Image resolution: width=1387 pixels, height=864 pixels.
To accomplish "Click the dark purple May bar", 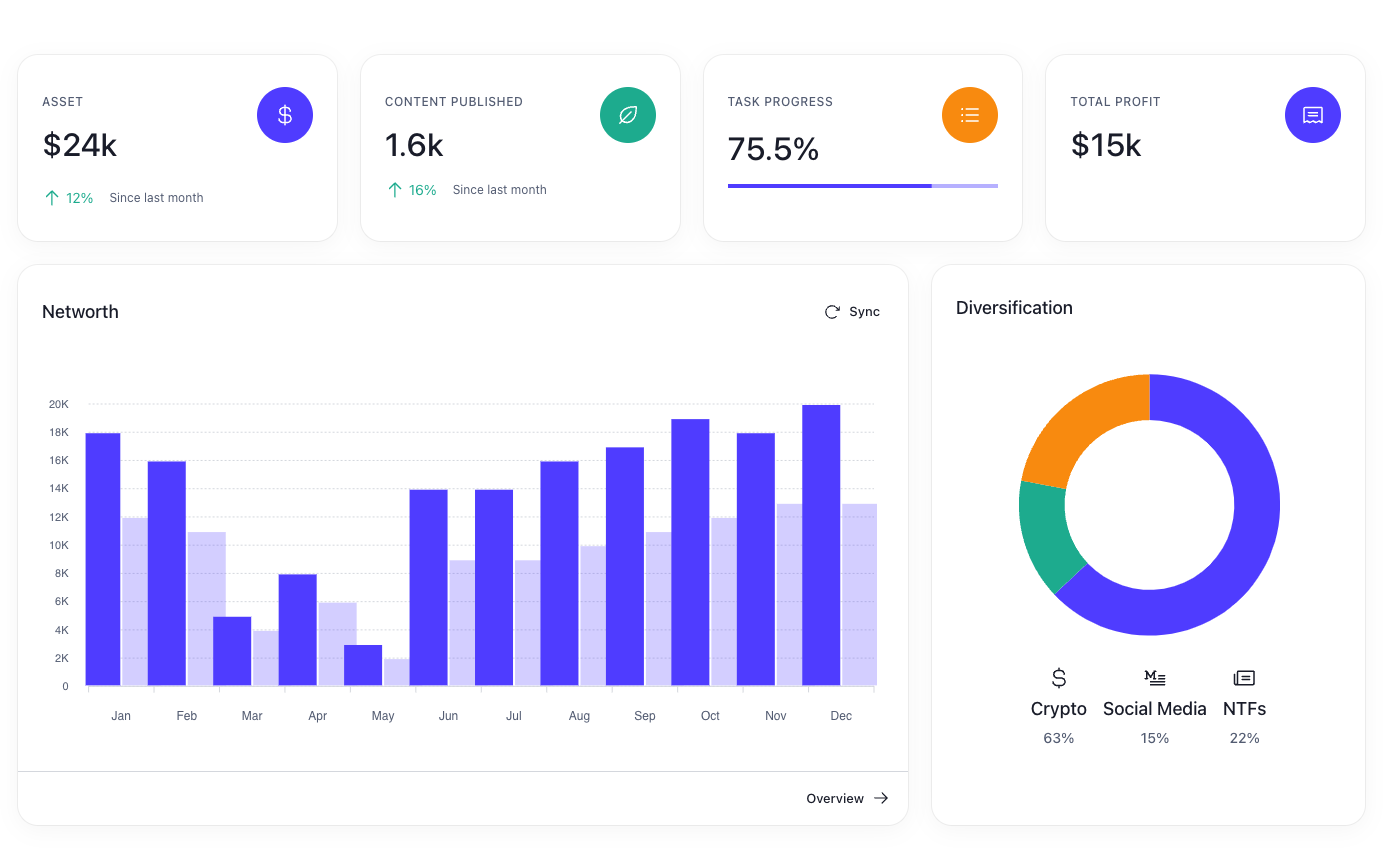I will [363, 665].
